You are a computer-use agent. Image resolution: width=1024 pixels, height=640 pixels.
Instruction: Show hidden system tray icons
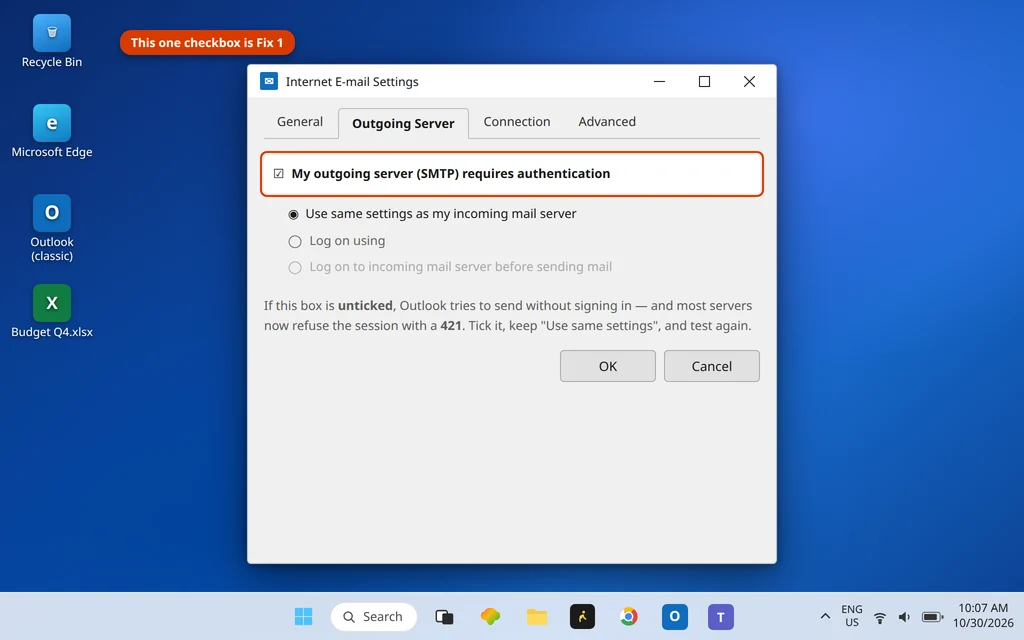tap(825, 616)
